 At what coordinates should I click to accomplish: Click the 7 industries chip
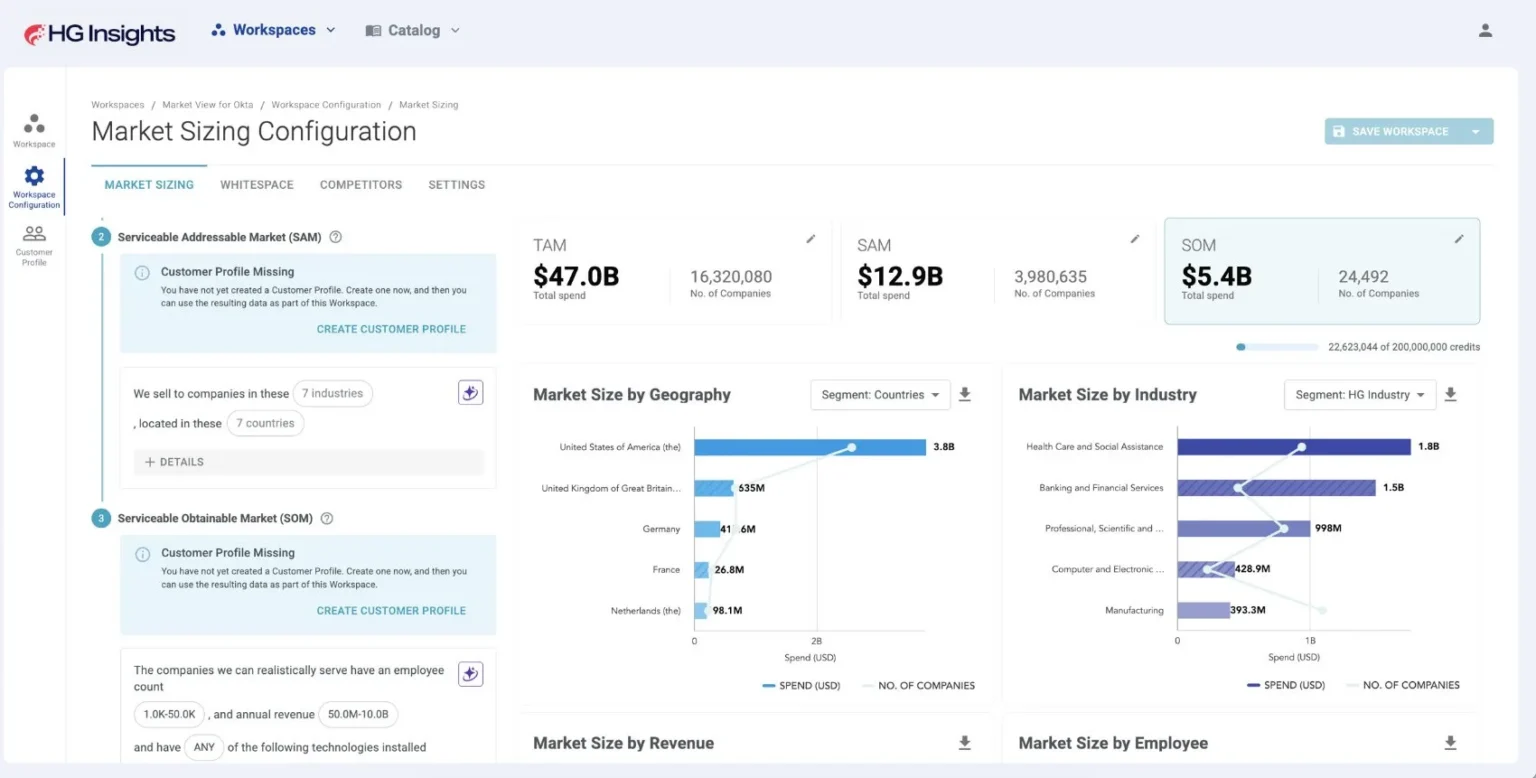coord(332,394)
